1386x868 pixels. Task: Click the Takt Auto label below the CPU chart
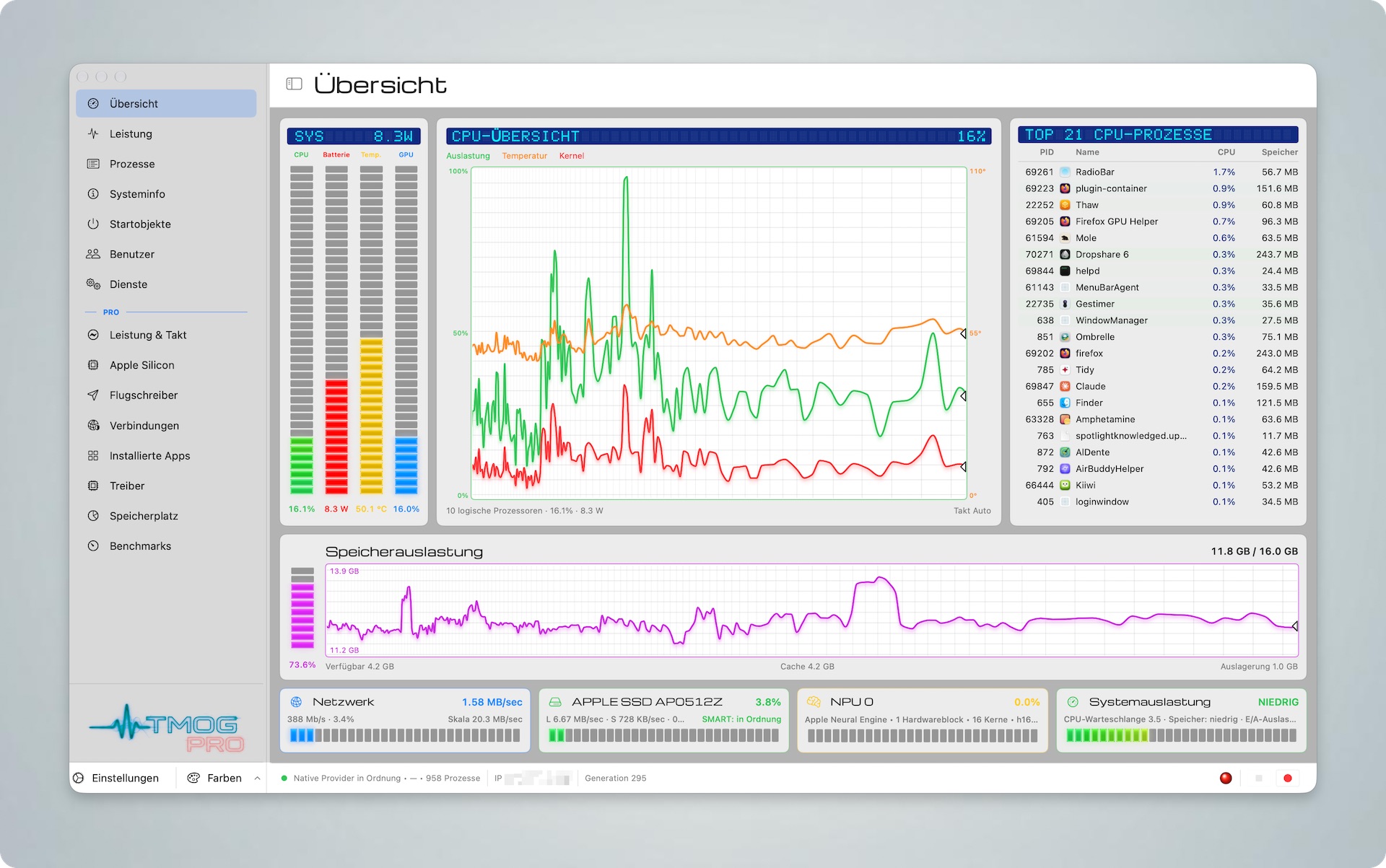tap(972, 511)
